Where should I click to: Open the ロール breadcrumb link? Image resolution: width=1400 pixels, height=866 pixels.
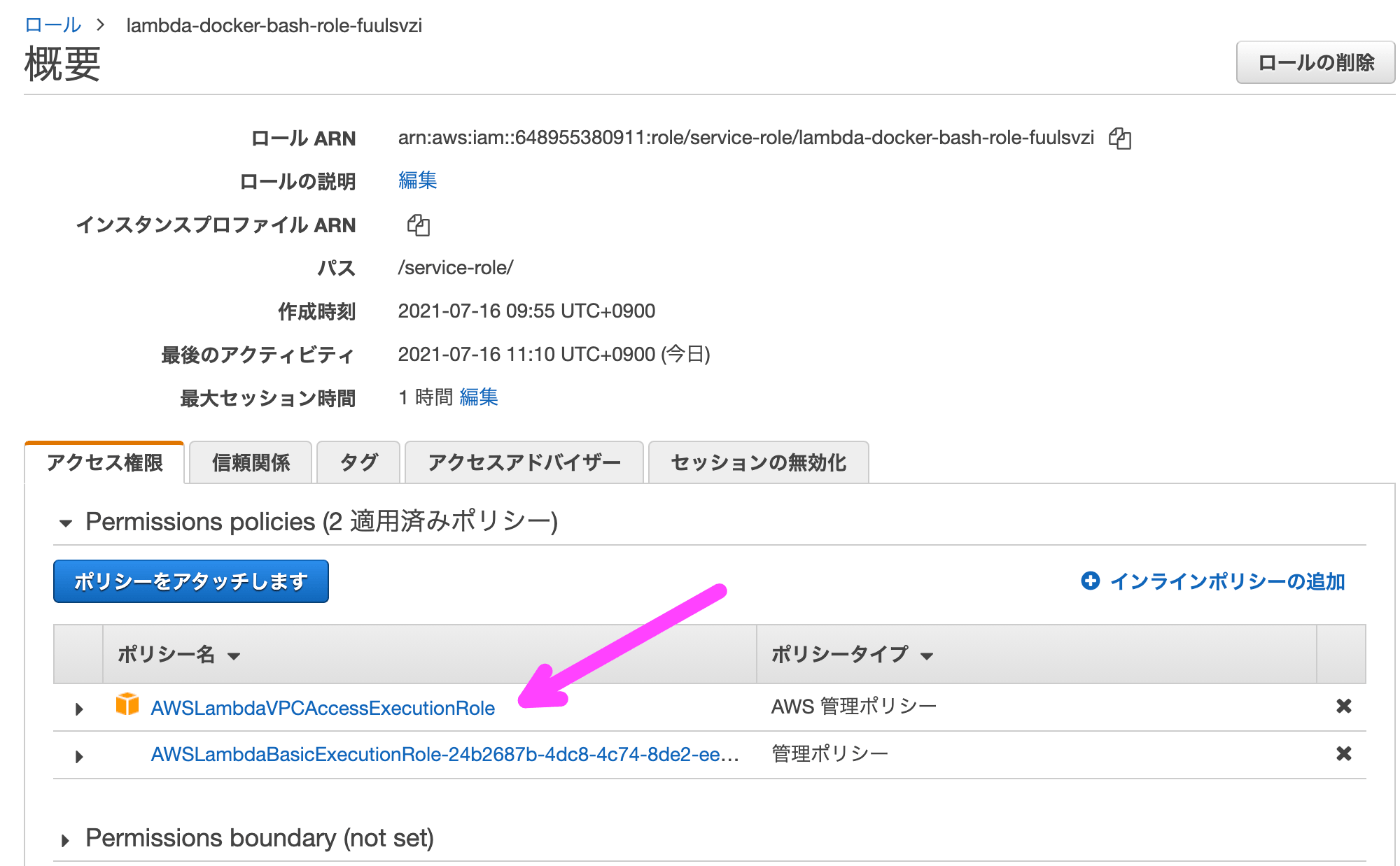coord(53,25)
